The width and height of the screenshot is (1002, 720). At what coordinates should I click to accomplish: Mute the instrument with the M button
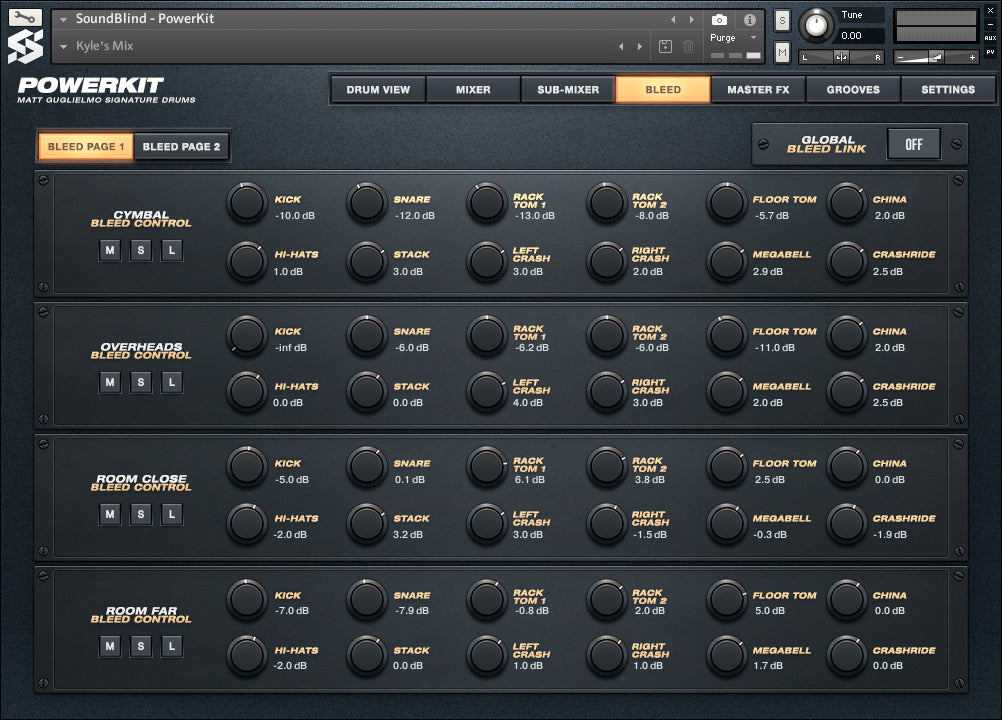(x=782, y=51)
